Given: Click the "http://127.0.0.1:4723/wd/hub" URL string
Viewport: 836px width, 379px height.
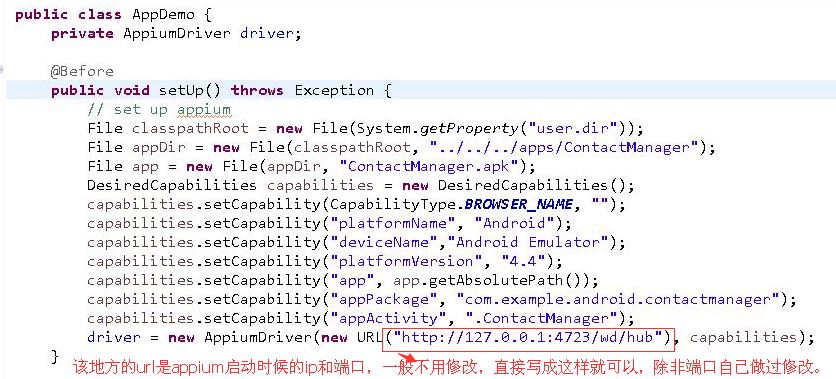Looking at the screenshot, I should coord(528,337).
